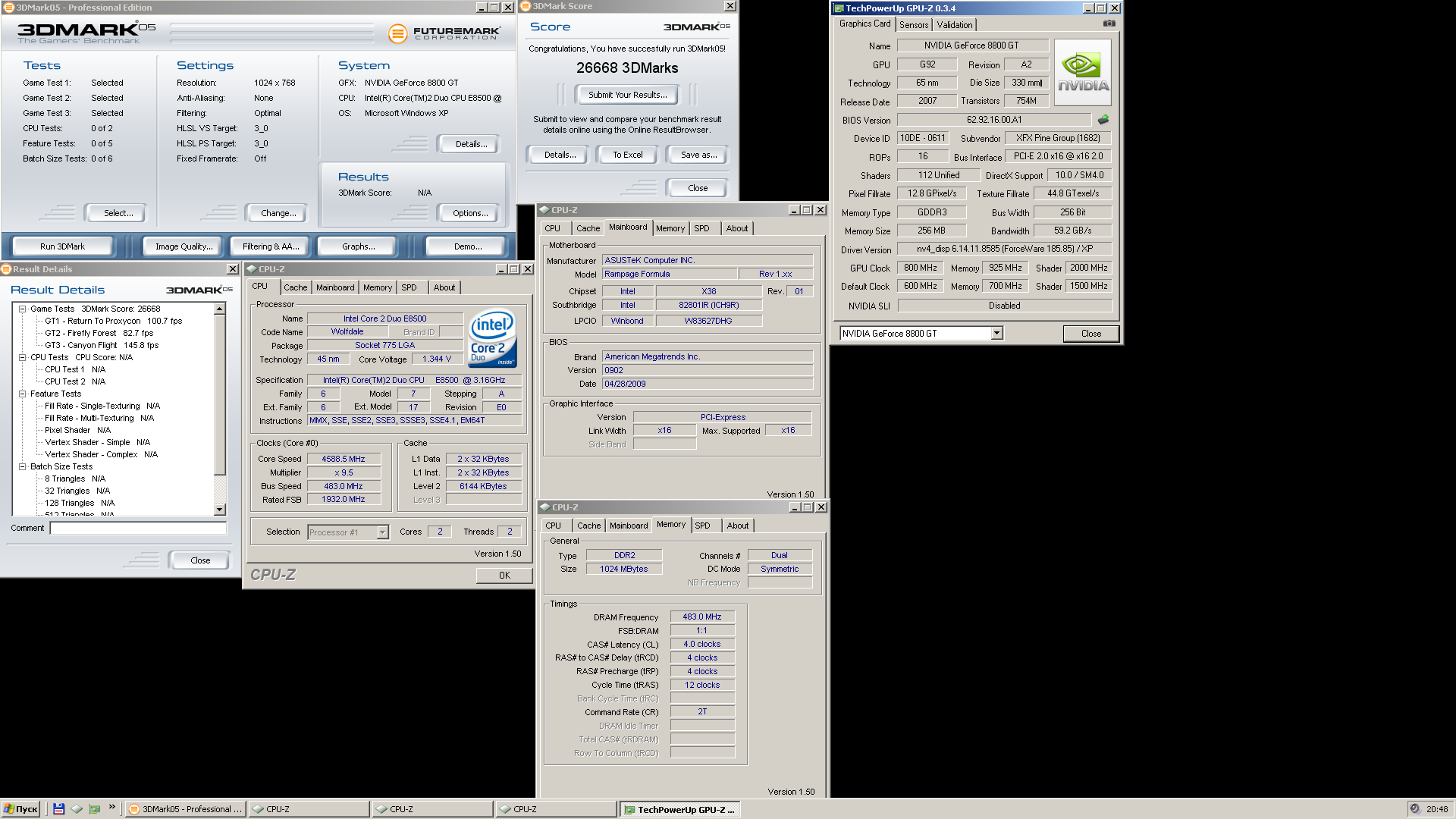The width and height of the screenshot is (1456, 819).
Task: Click the Core Speed value 4588.5 MHz
Action: 343,459
